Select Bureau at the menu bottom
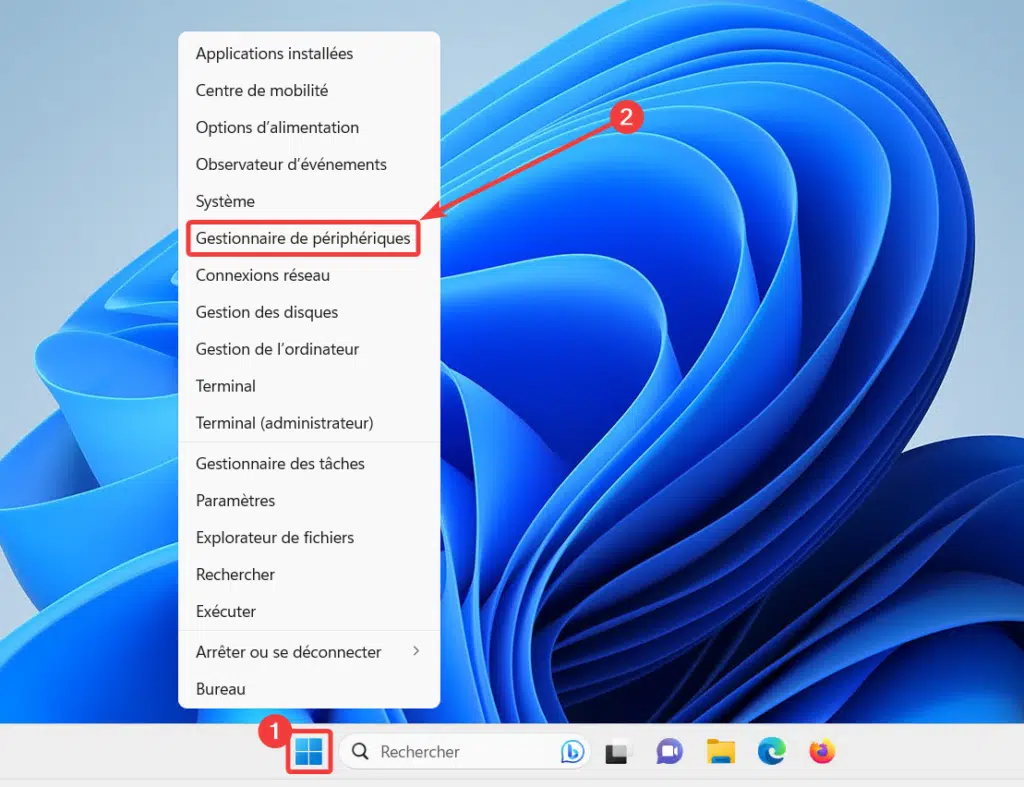This screenshot has height=787, width=1024. [309, 689]
